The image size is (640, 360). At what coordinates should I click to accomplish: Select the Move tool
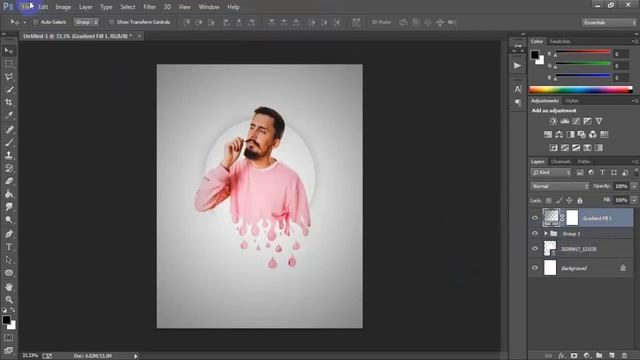pos(9,51)
